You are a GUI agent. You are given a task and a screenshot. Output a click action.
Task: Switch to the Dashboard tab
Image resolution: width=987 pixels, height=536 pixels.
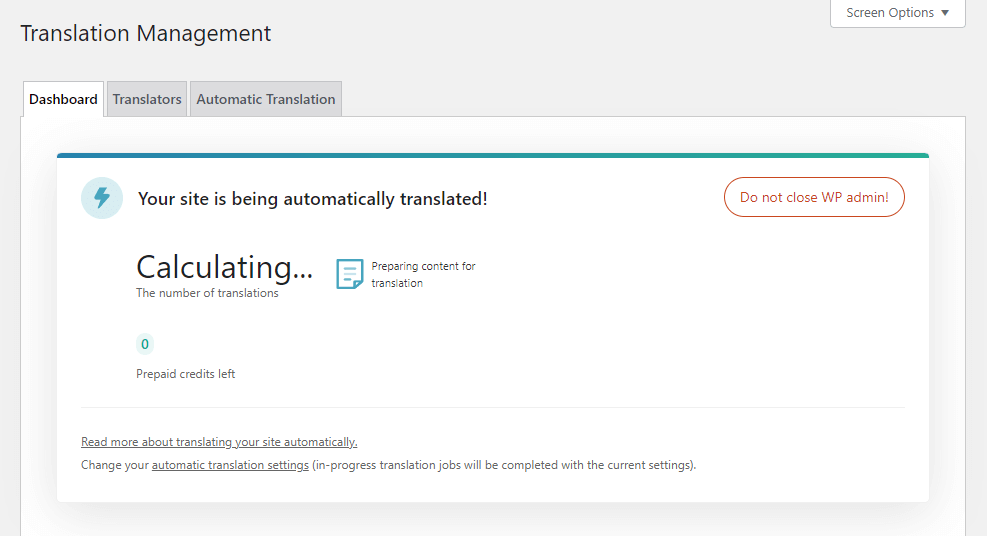63,99
